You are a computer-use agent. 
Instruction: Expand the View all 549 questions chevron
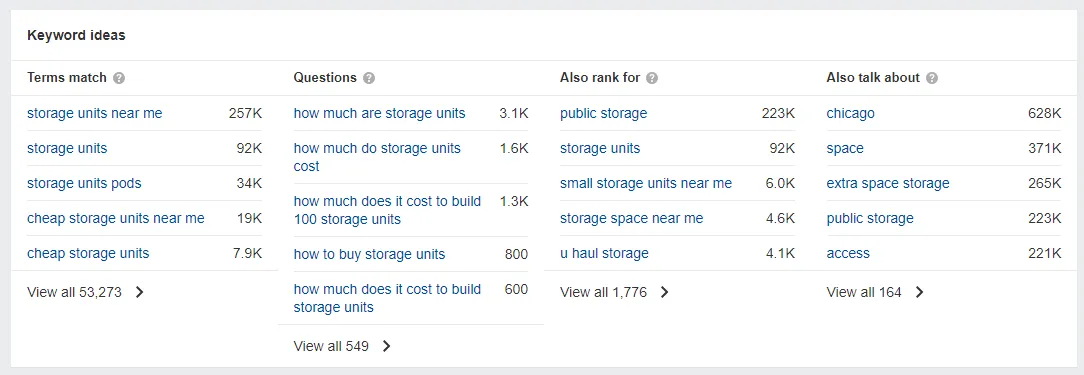[386, 346]
